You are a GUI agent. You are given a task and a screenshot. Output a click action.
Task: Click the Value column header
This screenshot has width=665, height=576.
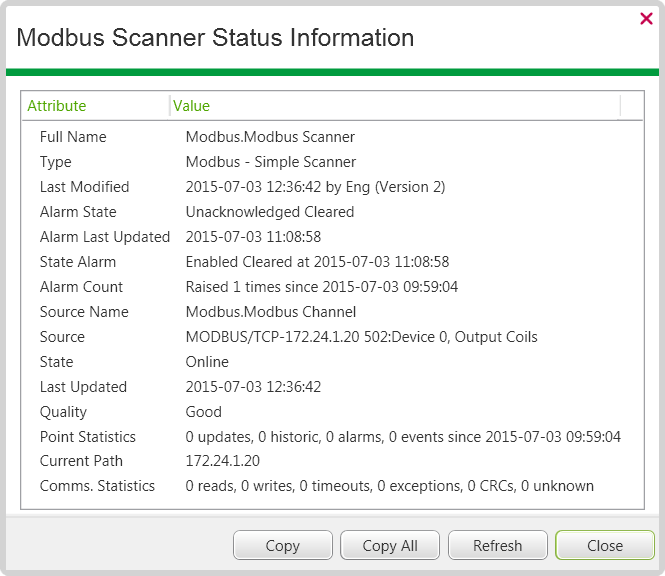click(x=192, y=106)
